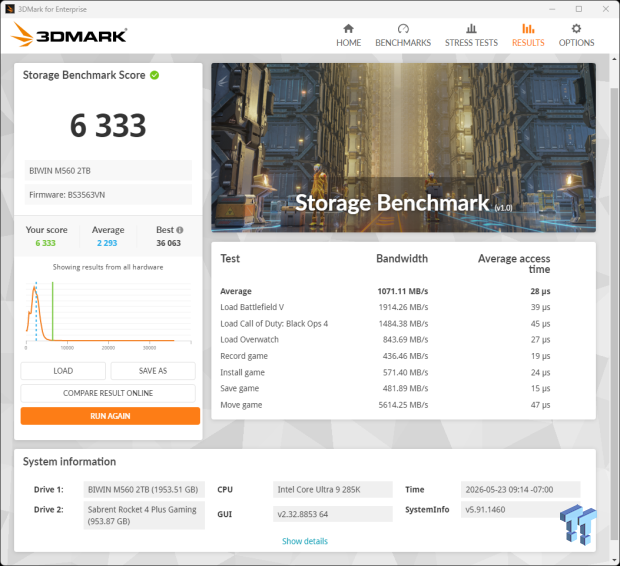Viewport: 620px width, 566px height.
Task: Select the Results bar-chart icon
Action: pyautogui.click(x=528, y=28)
